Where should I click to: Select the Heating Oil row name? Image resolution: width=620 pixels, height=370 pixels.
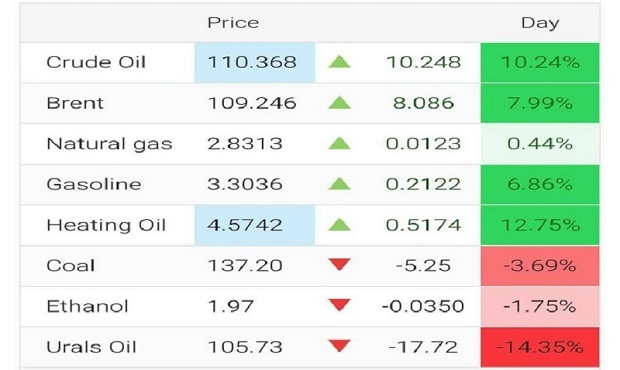[106, 225]
